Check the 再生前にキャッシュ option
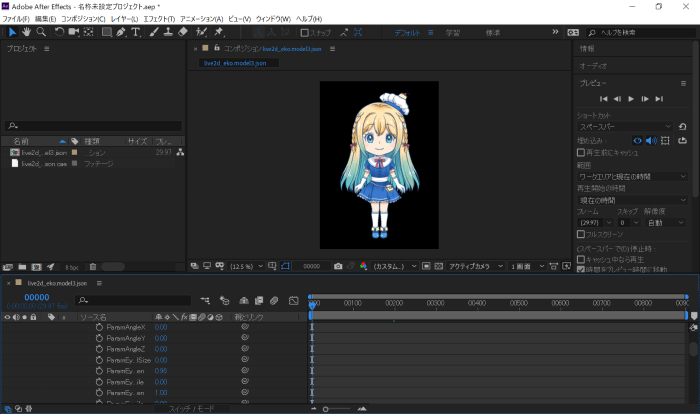Viewport: 700px width, 414px height. pyautogui.click(x=581, y=153)
